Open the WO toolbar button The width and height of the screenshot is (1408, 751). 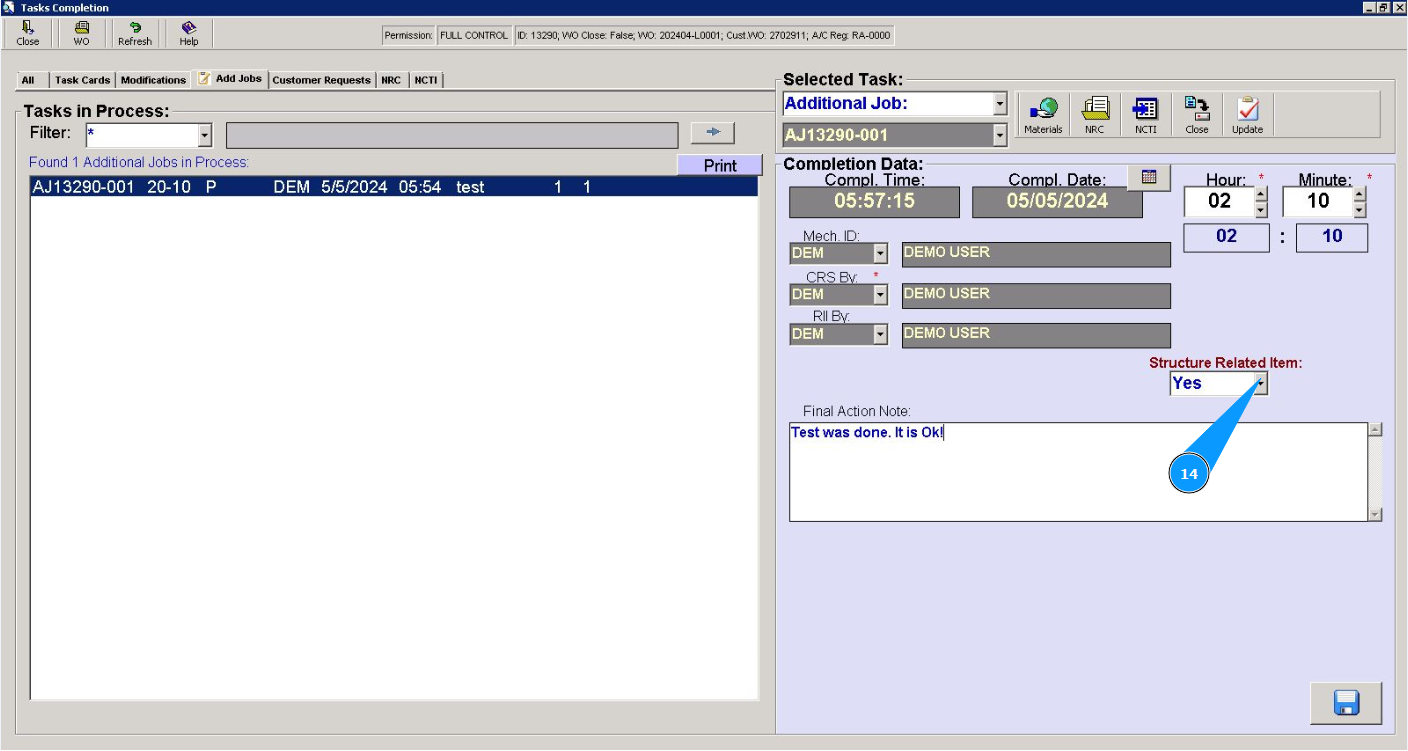81,33
